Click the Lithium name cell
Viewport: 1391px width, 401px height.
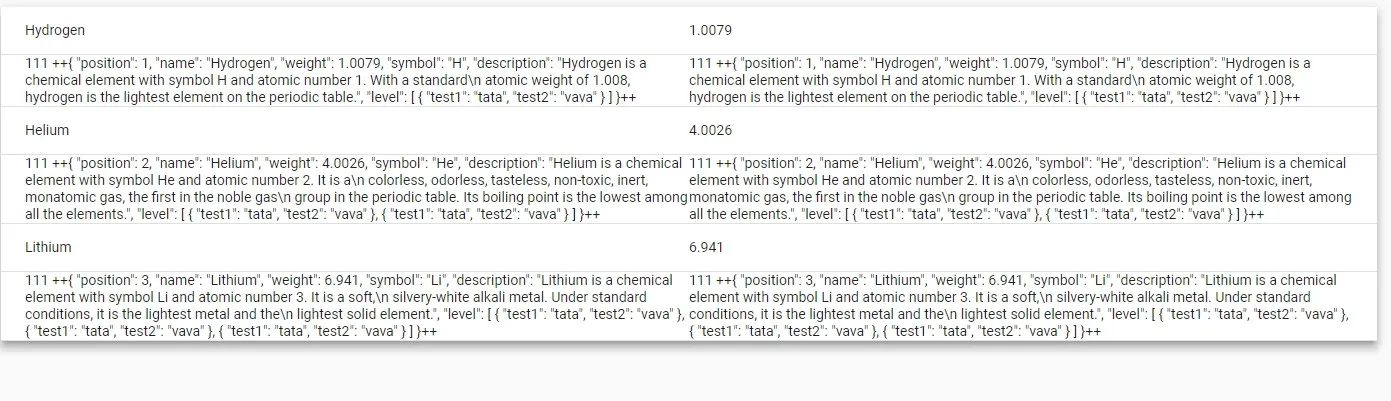(x=48, y=247)
